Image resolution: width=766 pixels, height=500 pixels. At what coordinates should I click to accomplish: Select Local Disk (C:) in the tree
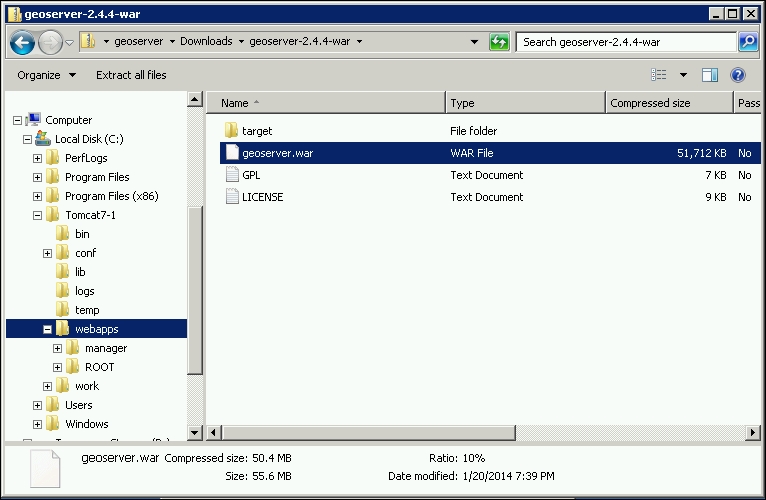[x=89, y=139]
